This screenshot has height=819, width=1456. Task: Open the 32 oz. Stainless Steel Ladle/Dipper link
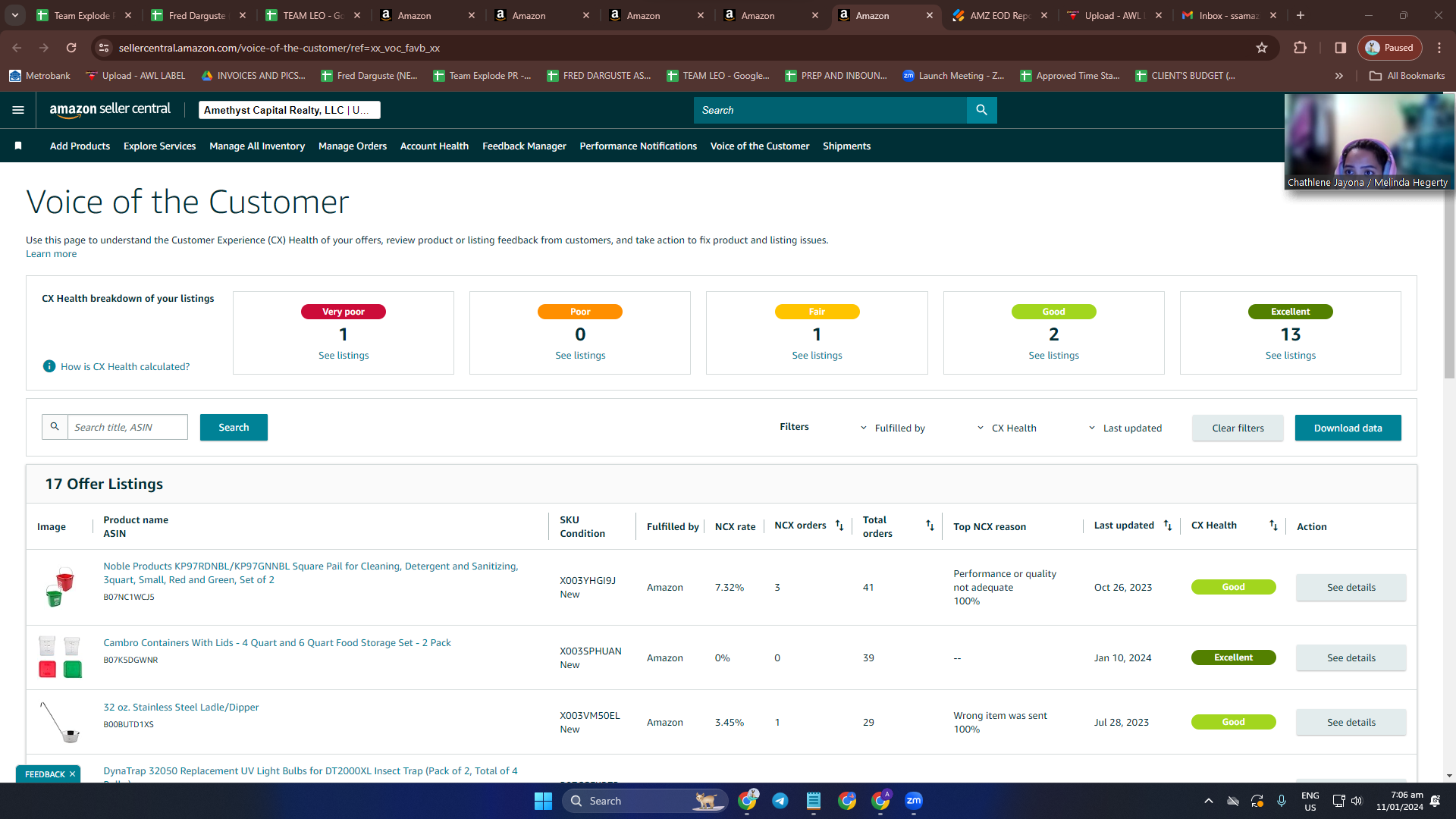[x=181, y=707]
